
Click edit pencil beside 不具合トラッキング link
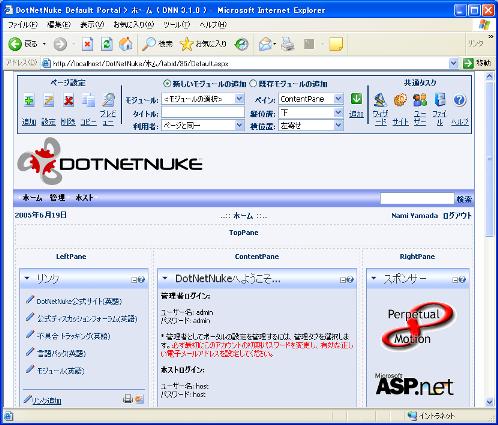click(30, 334)
